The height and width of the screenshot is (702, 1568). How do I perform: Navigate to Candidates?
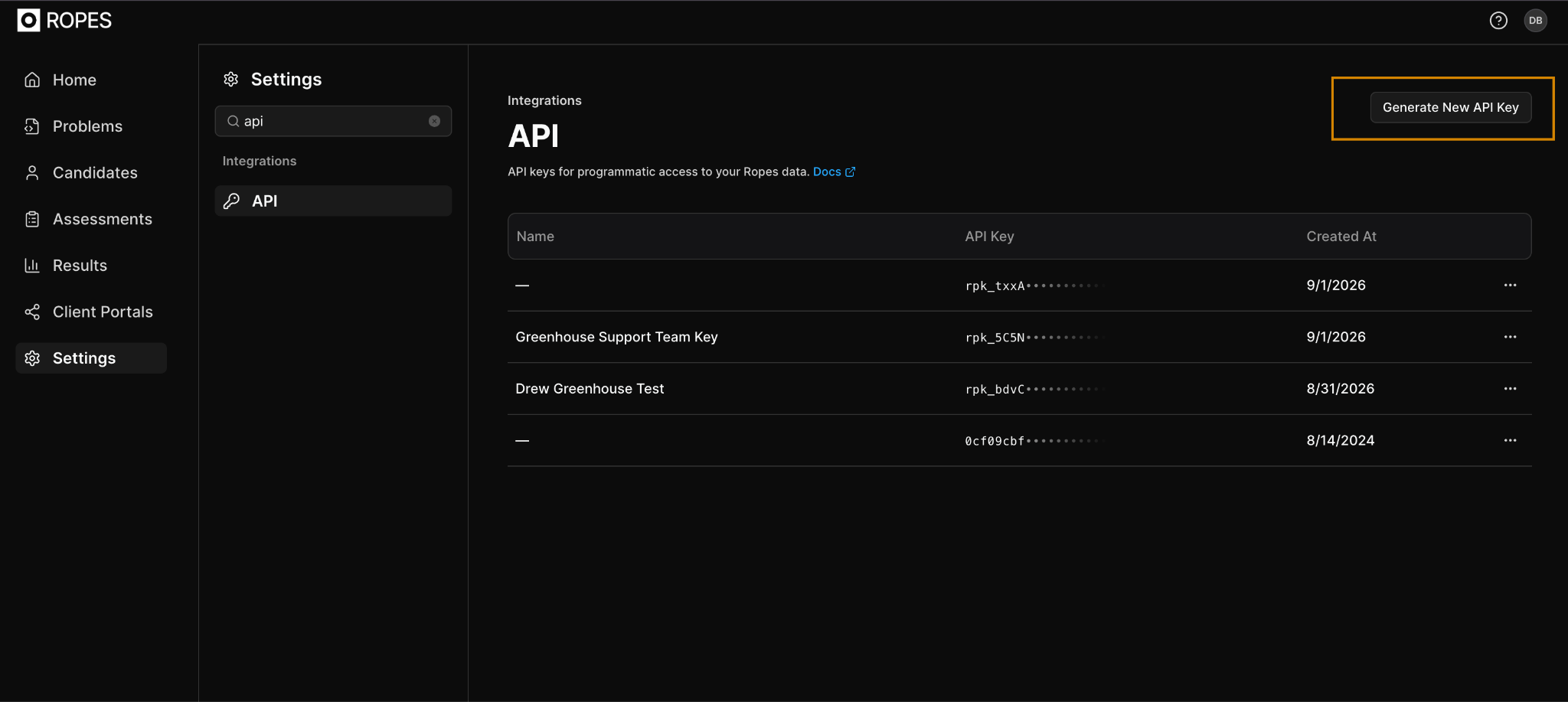click(91, 173)
